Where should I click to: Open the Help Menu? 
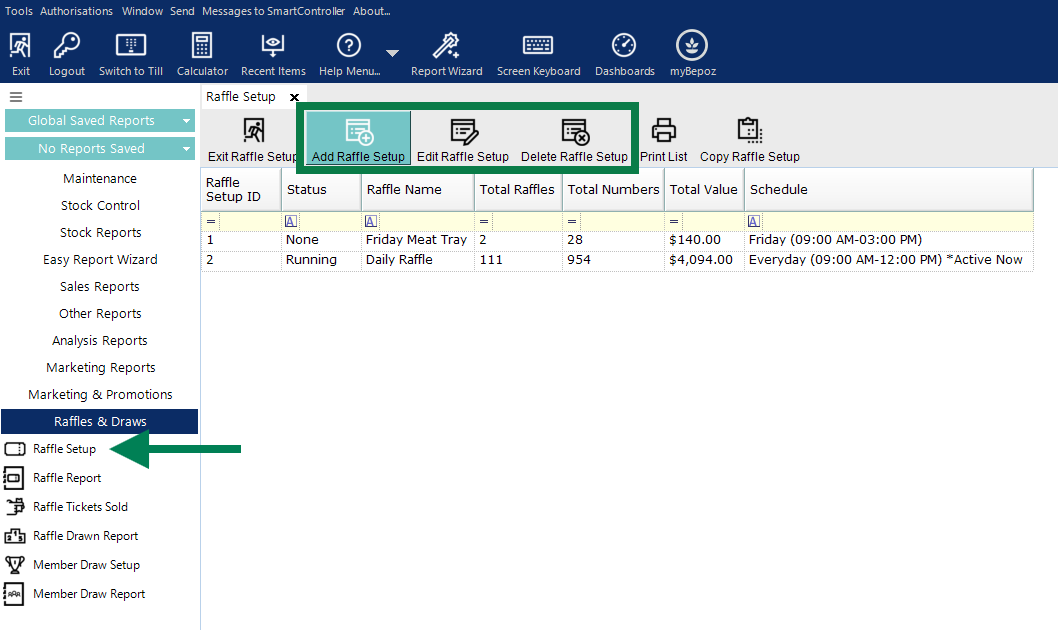pos(349,53)
